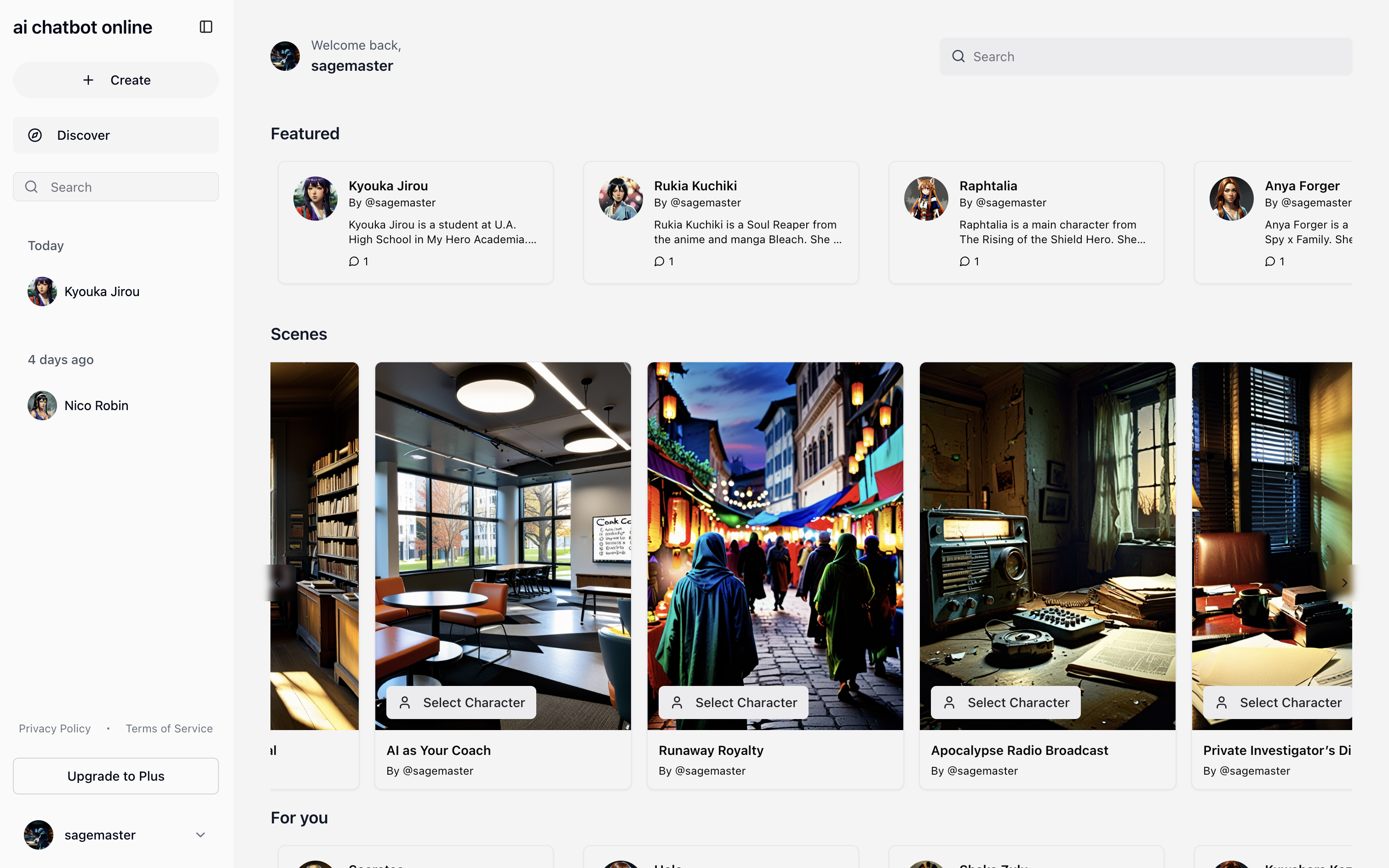The height and width of the screenshot is (868, 1389).
Task: Open the Discover page
Action: tap(115, 136)
